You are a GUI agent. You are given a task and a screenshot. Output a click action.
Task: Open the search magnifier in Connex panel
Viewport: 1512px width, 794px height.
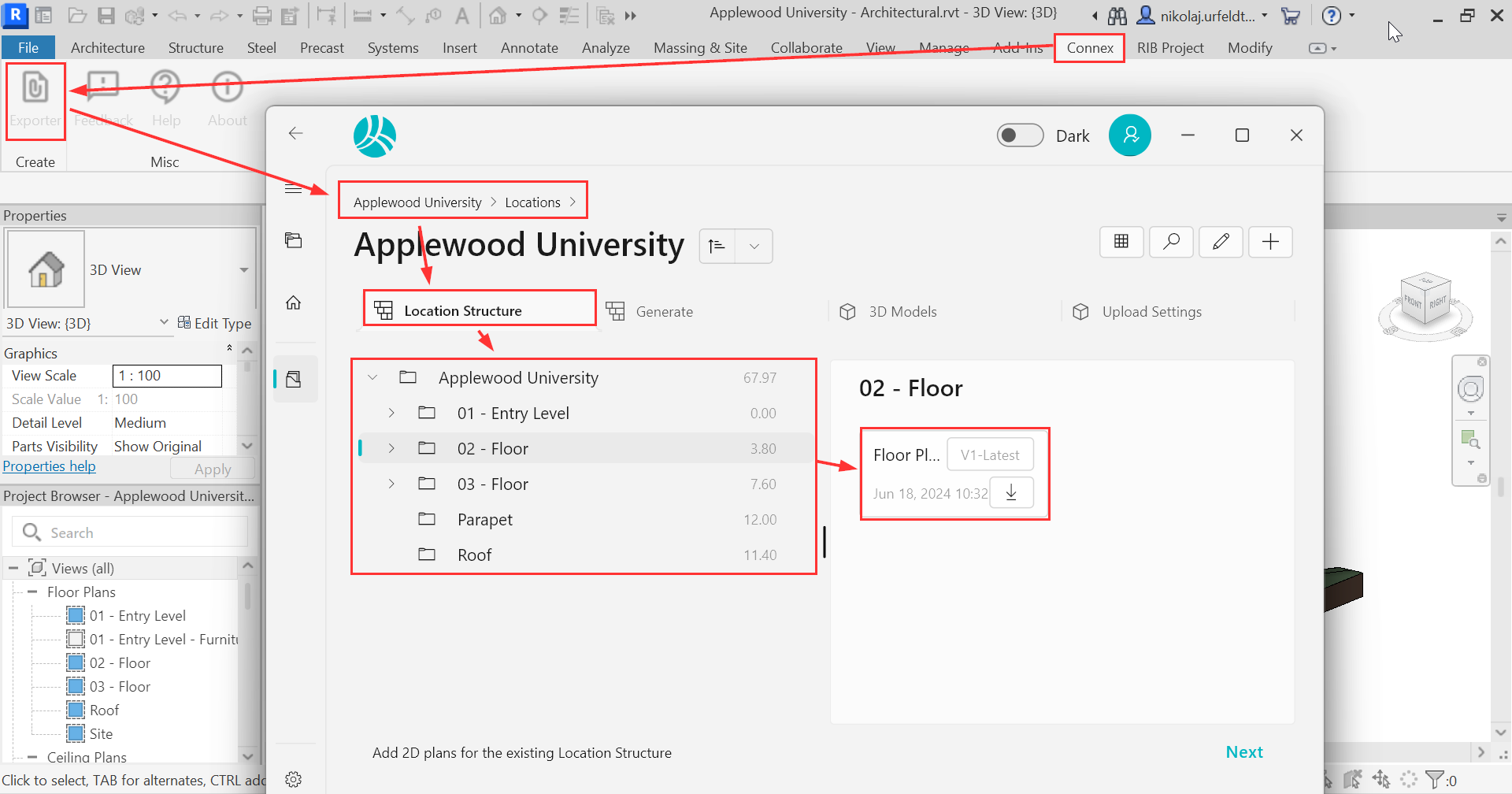(1171, 242)
